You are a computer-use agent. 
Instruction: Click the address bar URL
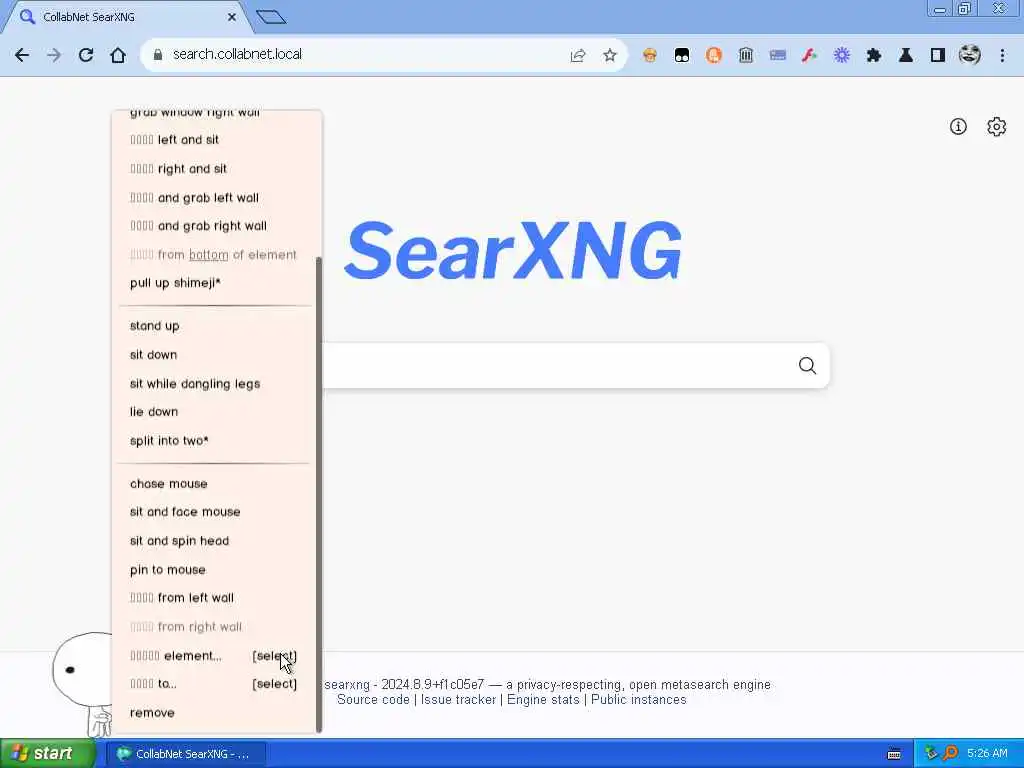237,54
